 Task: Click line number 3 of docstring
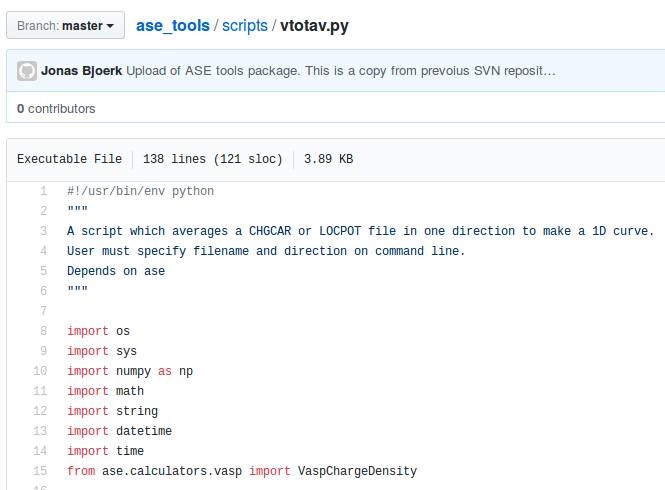[x=43, y=231]
